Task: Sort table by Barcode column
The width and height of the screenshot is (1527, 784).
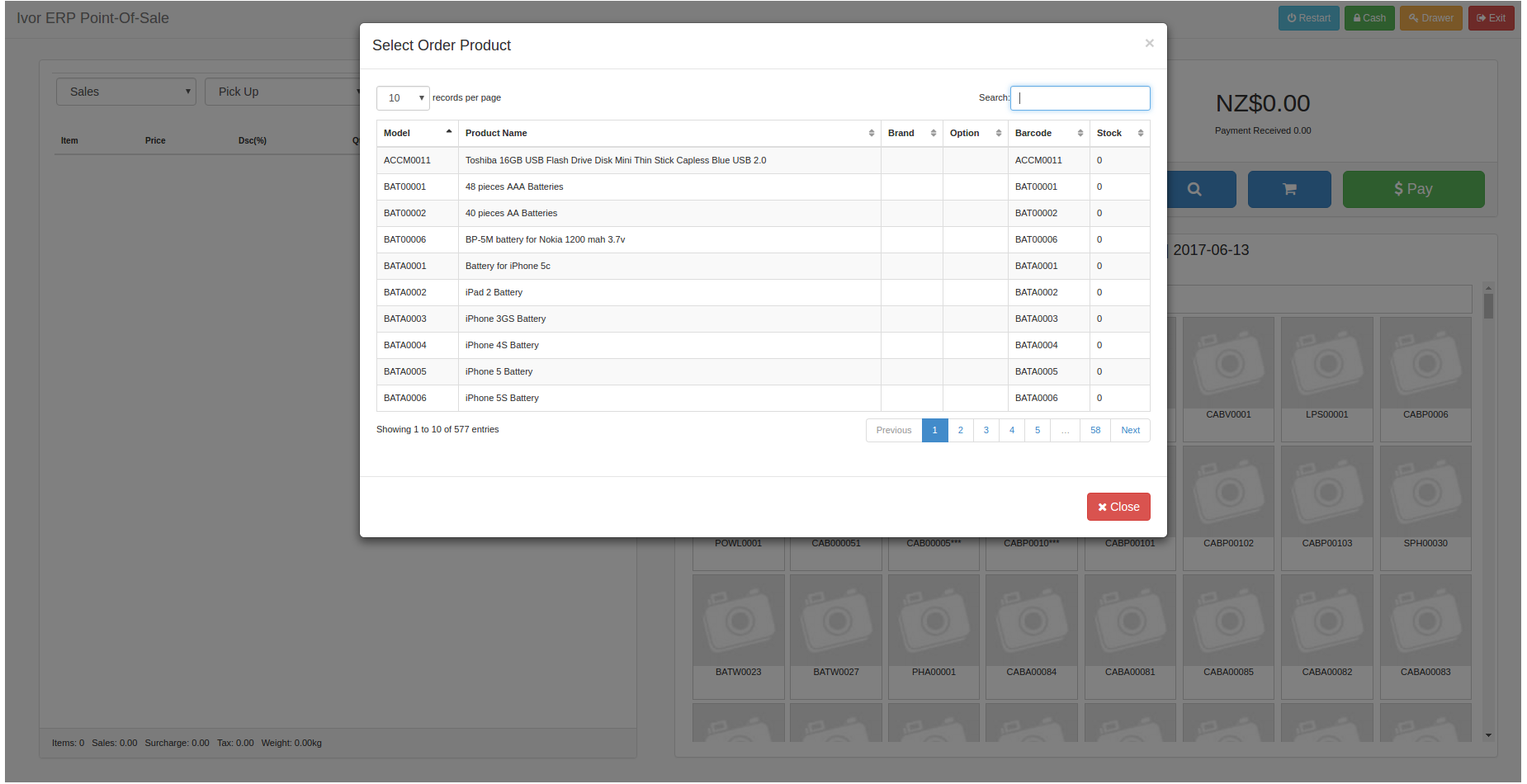Action: (1048, 133)
